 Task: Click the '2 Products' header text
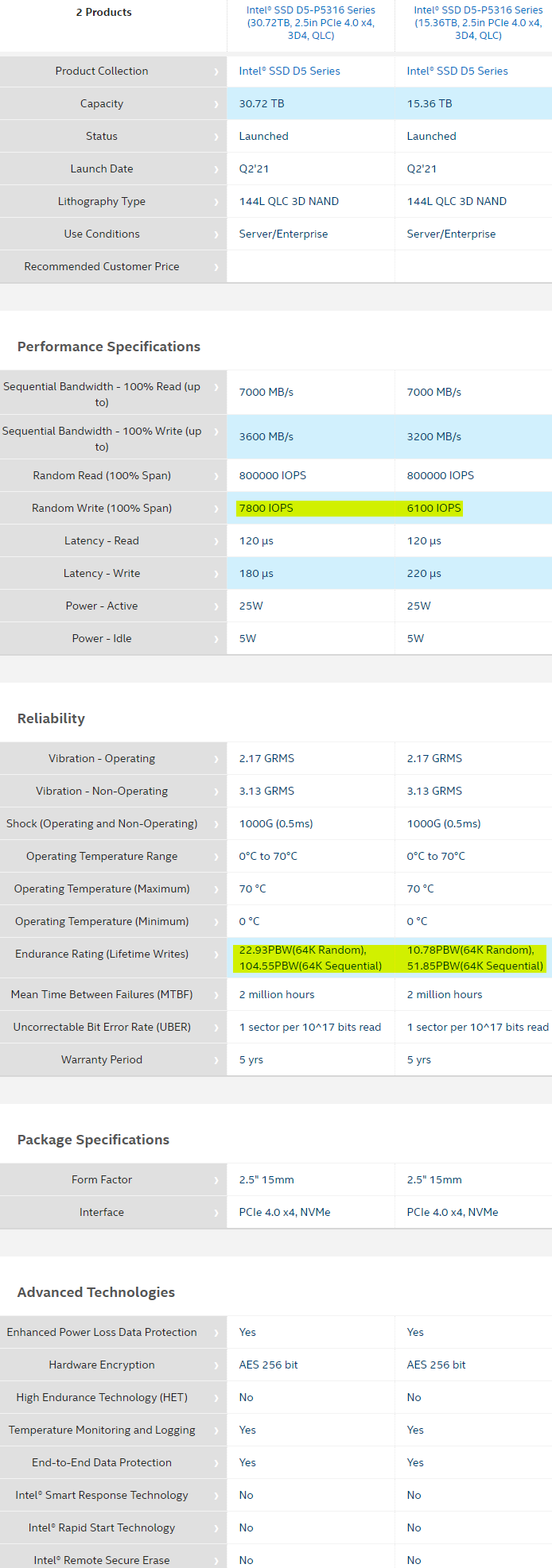pyautogui.click(x=104, y=12)
